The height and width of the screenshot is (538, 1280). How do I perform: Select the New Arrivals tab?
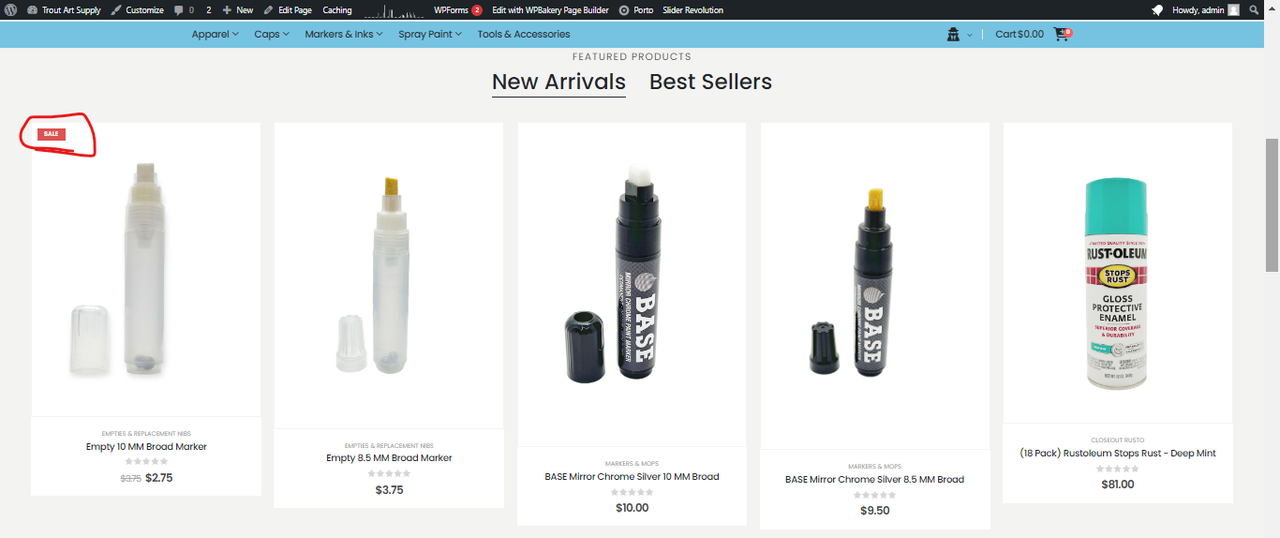click(x=558, y=82)
